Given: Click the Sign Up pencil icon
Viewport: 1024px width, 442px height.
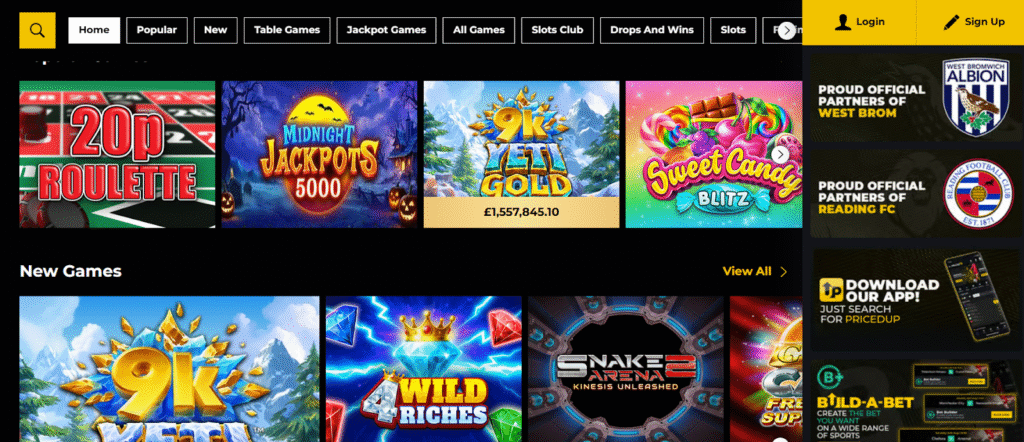Looking at the screenshot, I should pyautogui.click(x=951, y=22).
